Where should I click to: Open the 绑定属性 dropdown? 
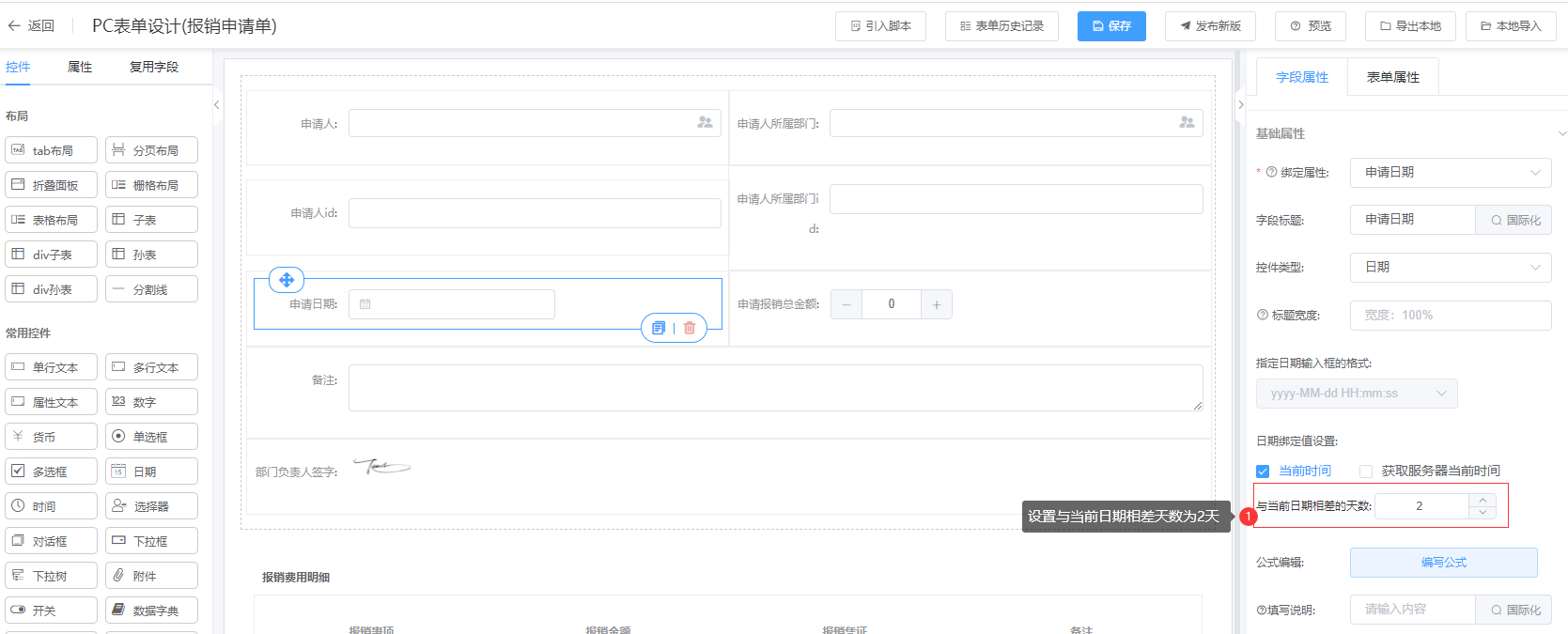point(1450,173)
